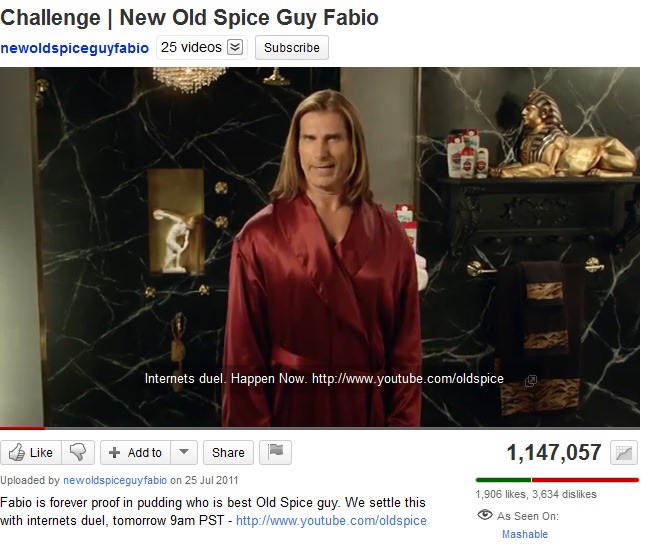Subscribe to the newoldspiceguyfabio channel

[x=292, y=47]
